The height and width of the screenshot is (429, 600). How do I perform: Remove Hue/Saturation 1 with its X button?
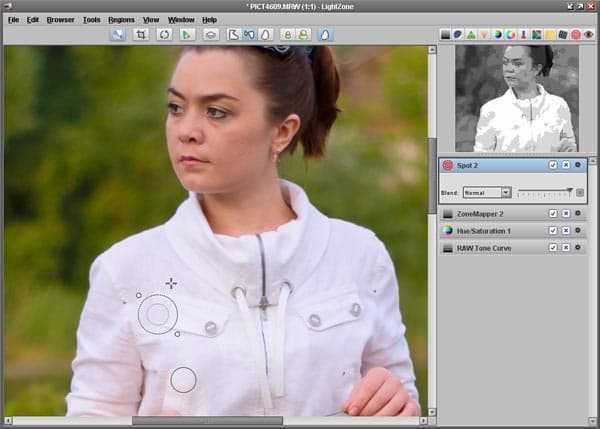tap(566, 230)
